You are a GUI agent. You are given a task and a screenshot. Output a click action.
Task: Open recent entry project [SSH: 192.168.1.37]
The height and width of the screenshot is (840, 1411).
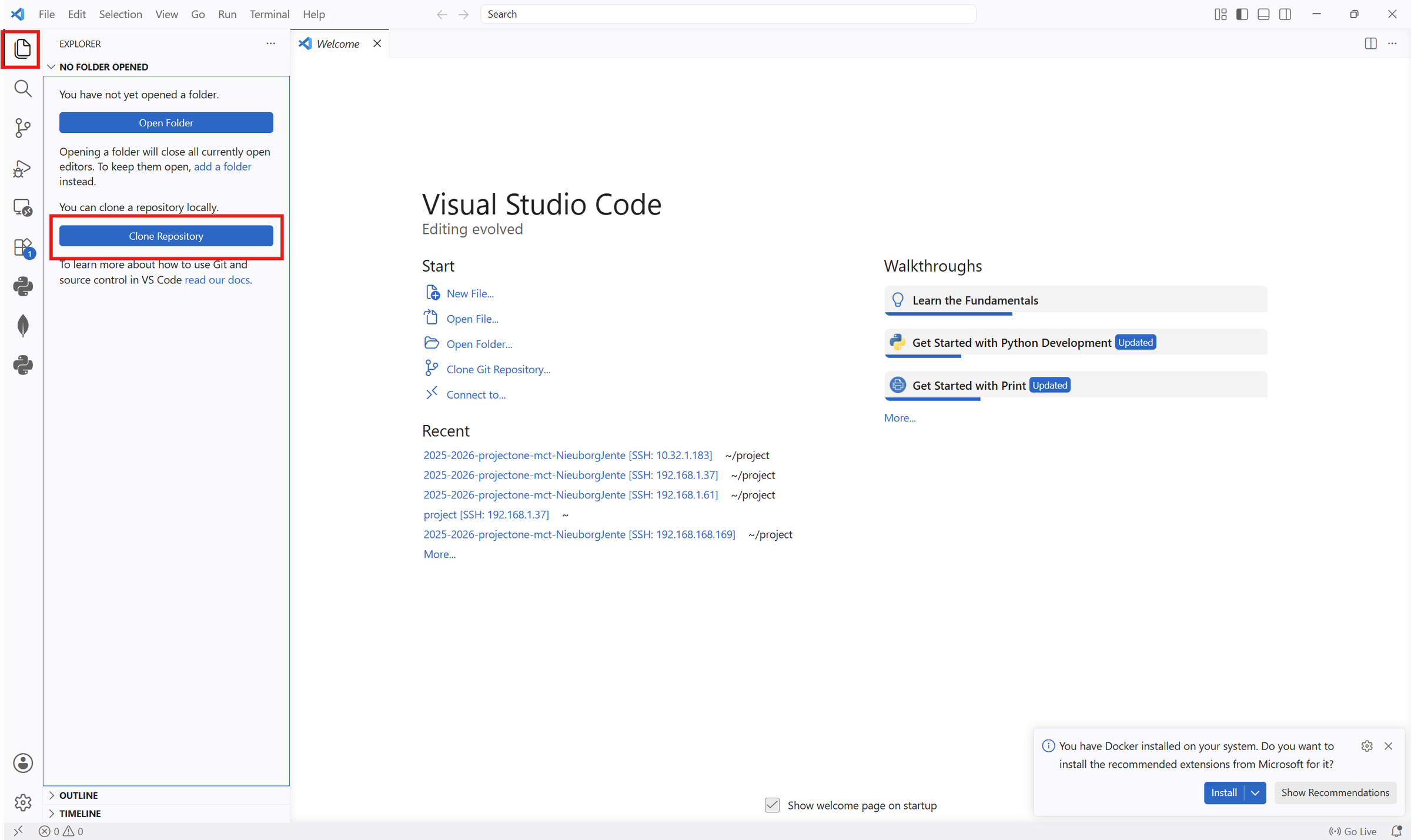coord(486,514)
